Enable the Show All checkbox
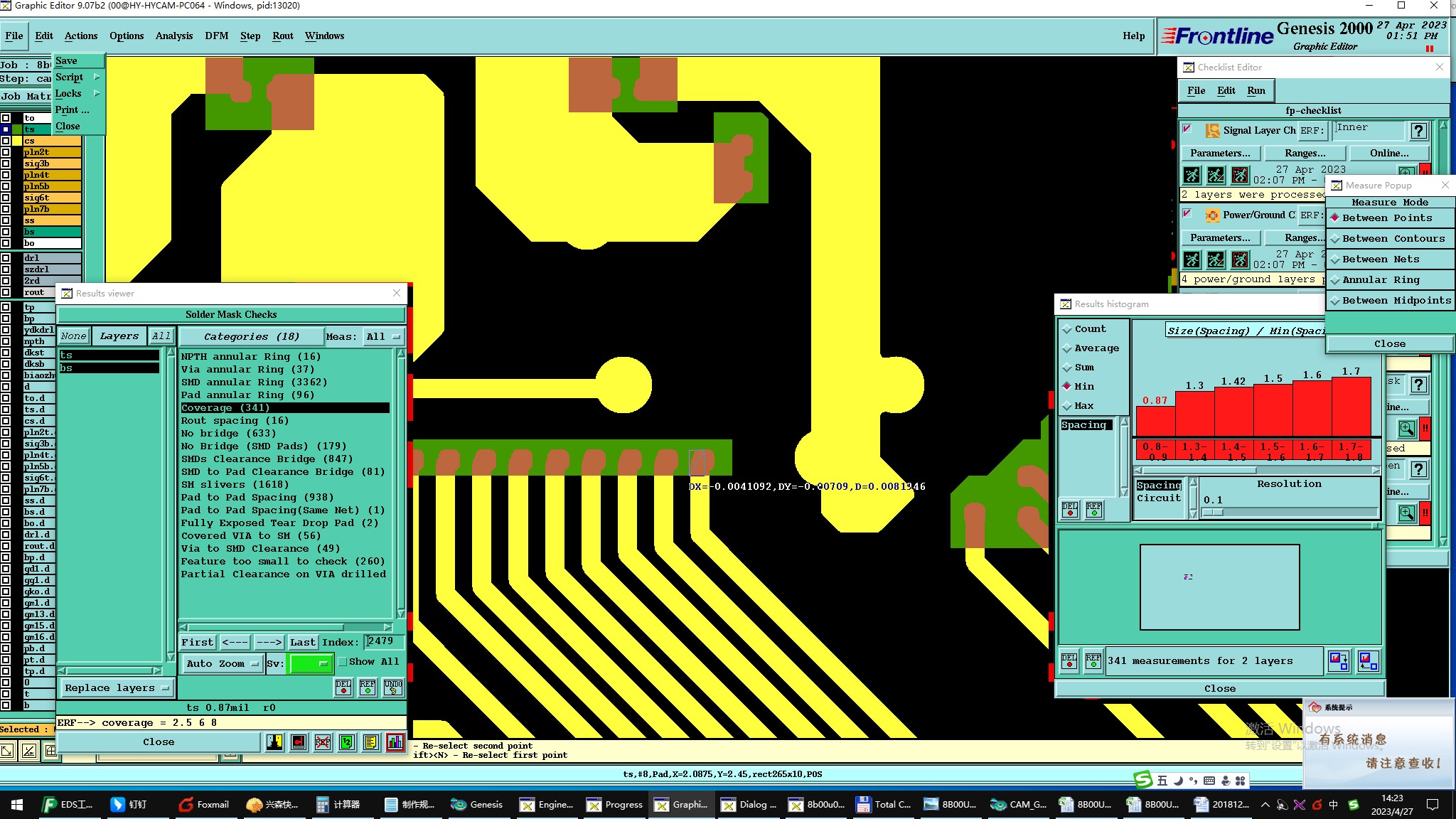 343,662
